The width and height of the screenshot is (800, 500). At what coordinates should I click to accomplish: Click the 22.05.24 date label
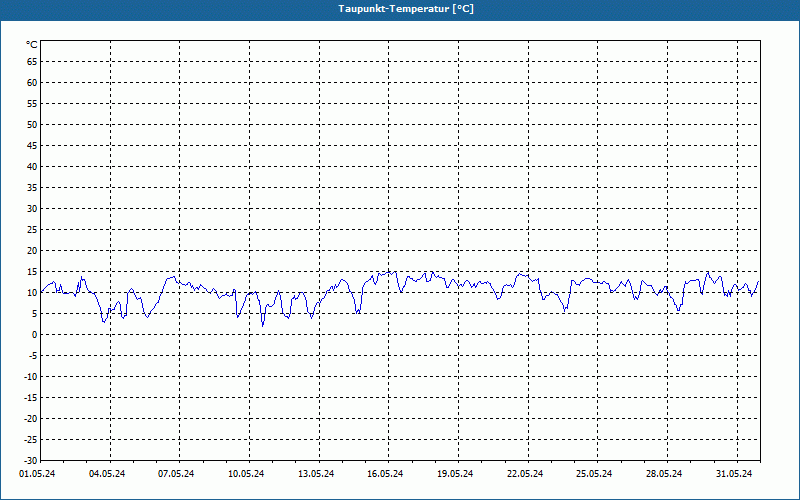(525, 474)
